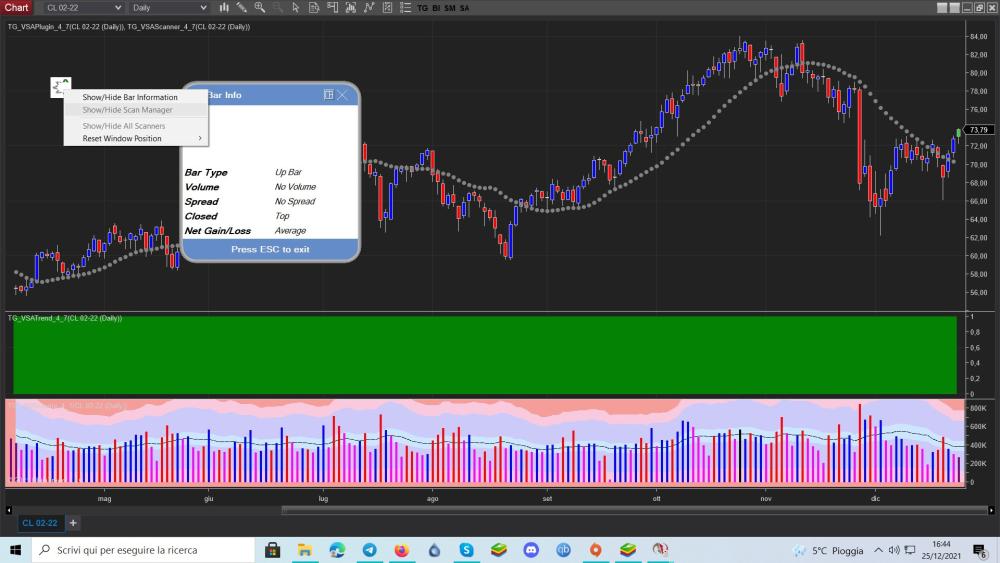
Task: Click the Volume value No Volume
Action: coord(295,187)
